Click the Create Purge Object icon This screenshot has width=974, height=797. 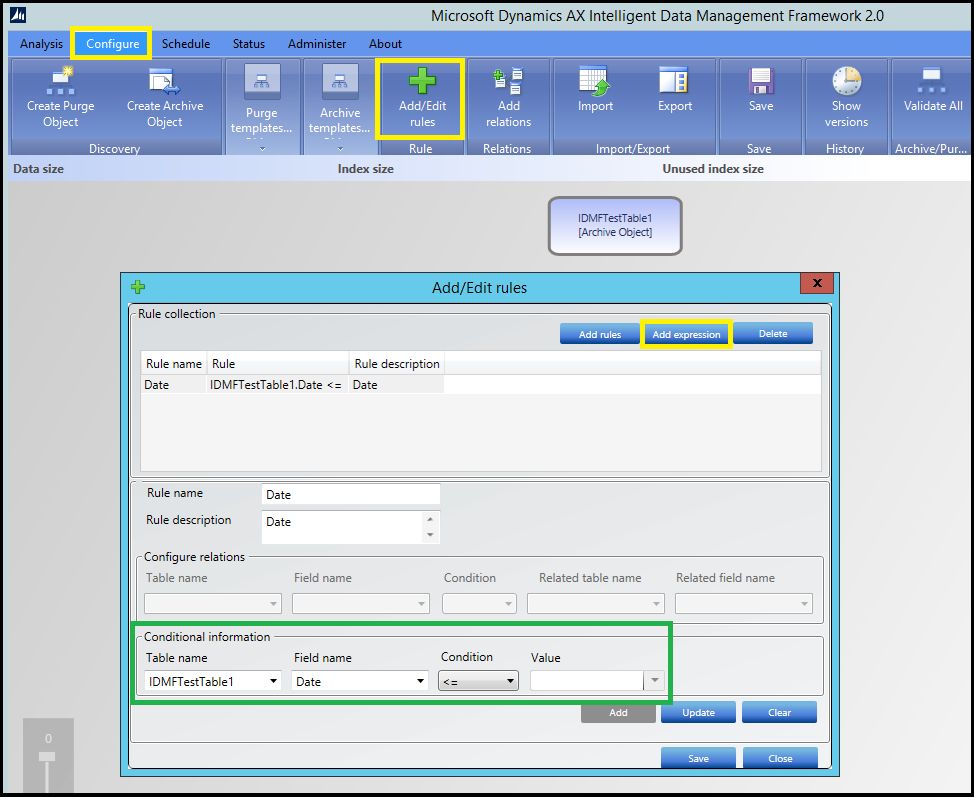click(60, 81)
